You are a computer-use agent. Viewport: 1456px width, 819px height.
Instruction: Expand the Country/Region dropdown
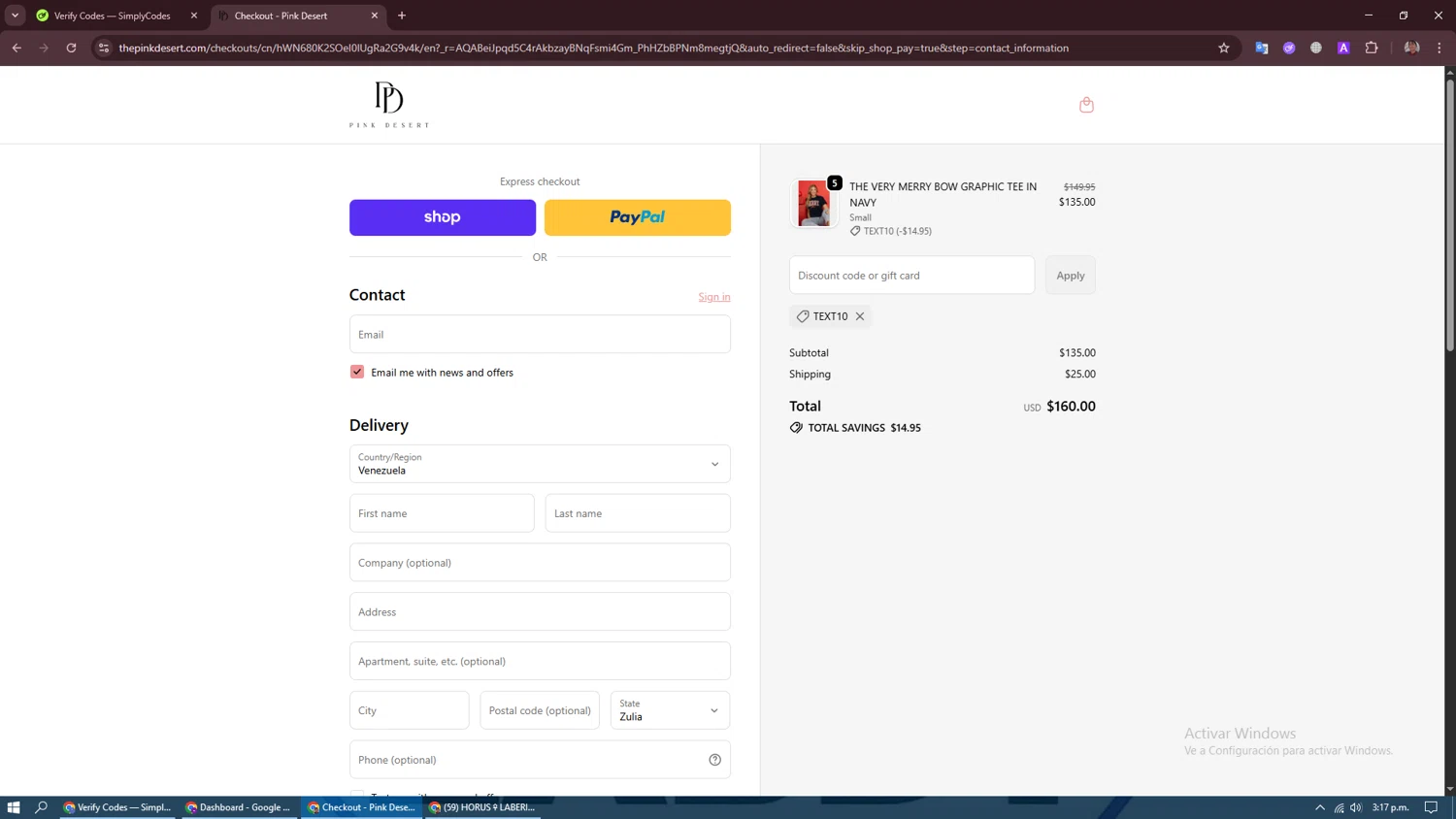pyautogui.click(x=540, y=464)
